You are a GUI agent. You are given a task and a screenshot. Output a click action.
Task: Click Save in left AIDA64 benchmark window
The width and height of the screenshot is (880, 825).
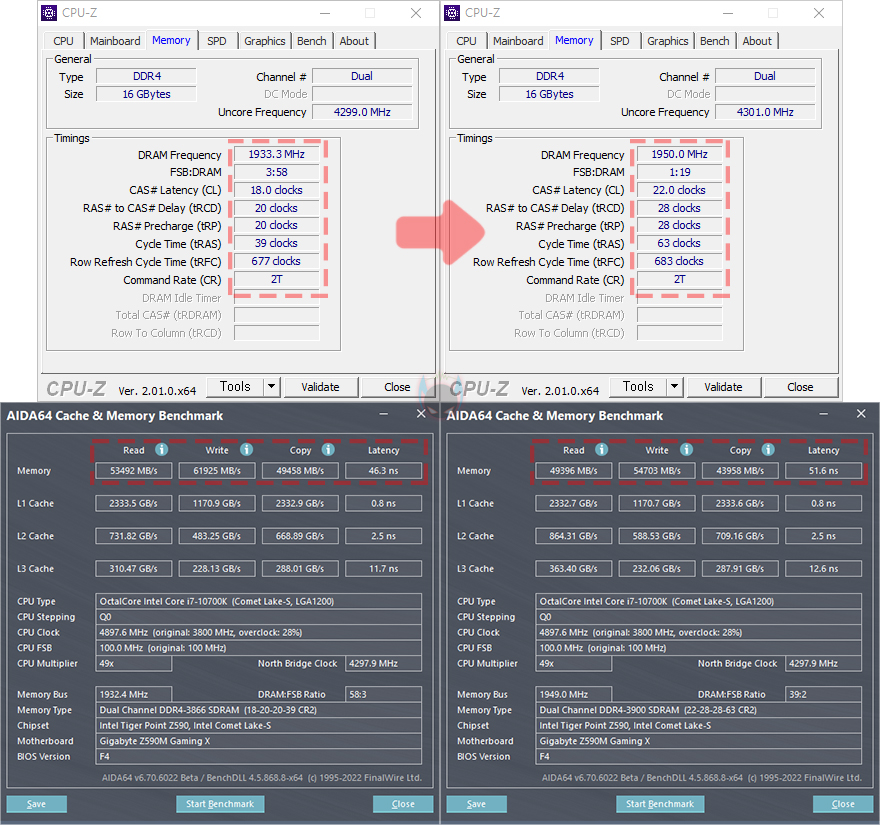[36, 804]
